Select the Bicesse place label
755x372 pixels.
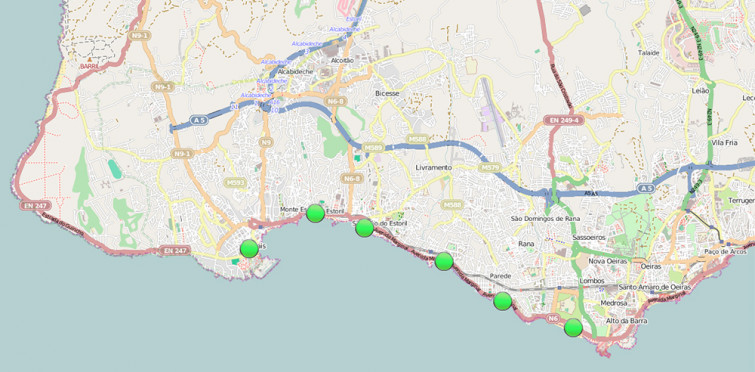pos(387,94)
